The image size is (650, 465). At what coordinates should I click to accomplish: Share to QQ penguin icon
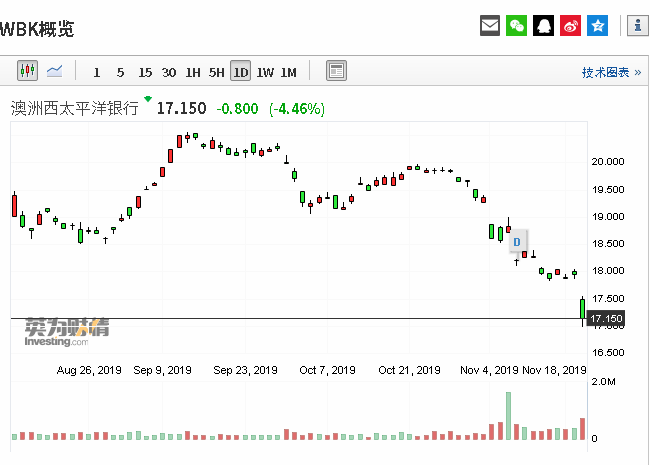[x=543, y=26]
